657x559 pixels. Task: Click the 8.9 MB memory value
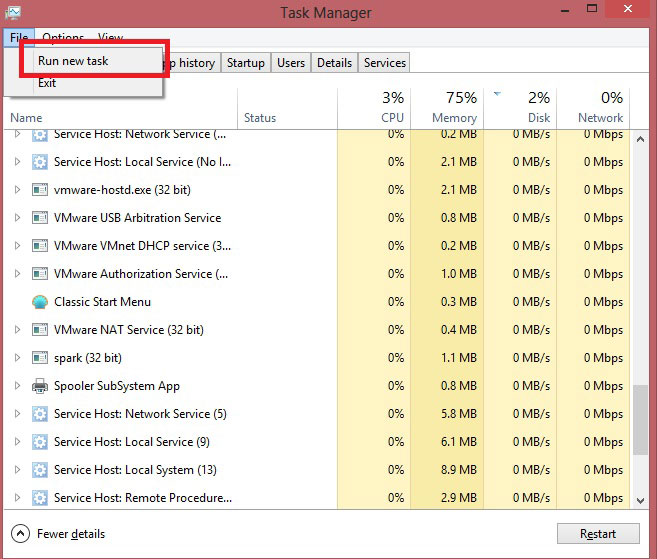point(458,470)
